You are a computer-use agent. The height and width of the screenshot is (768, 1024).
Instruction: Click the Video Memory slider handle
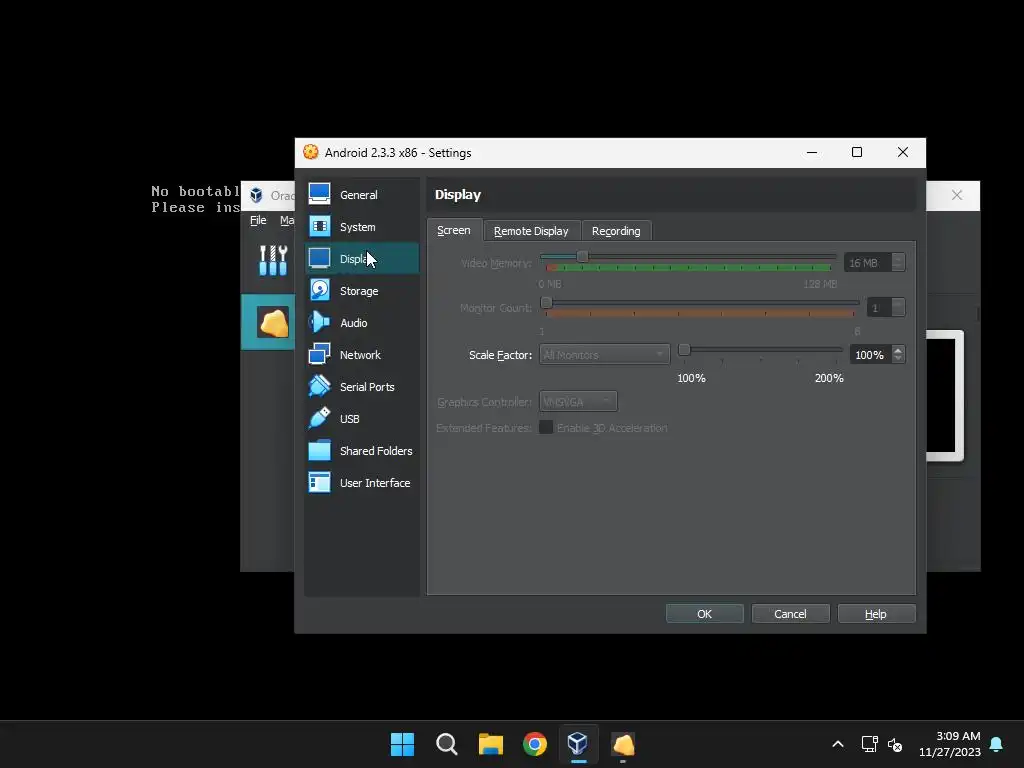(x=582, y=257)
